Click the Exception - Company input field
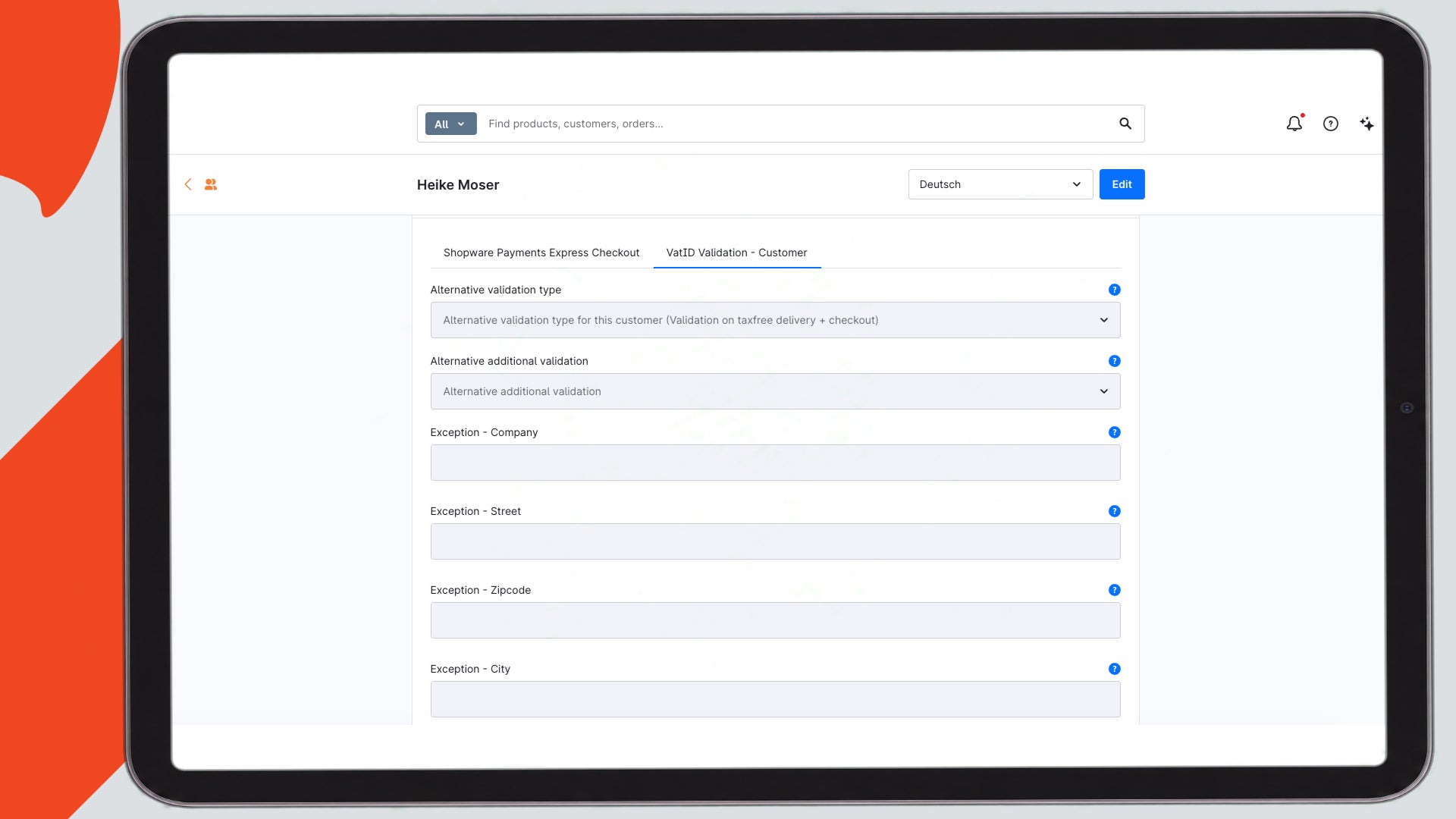Screen dimensions: 1456x819 coord(775,463)
